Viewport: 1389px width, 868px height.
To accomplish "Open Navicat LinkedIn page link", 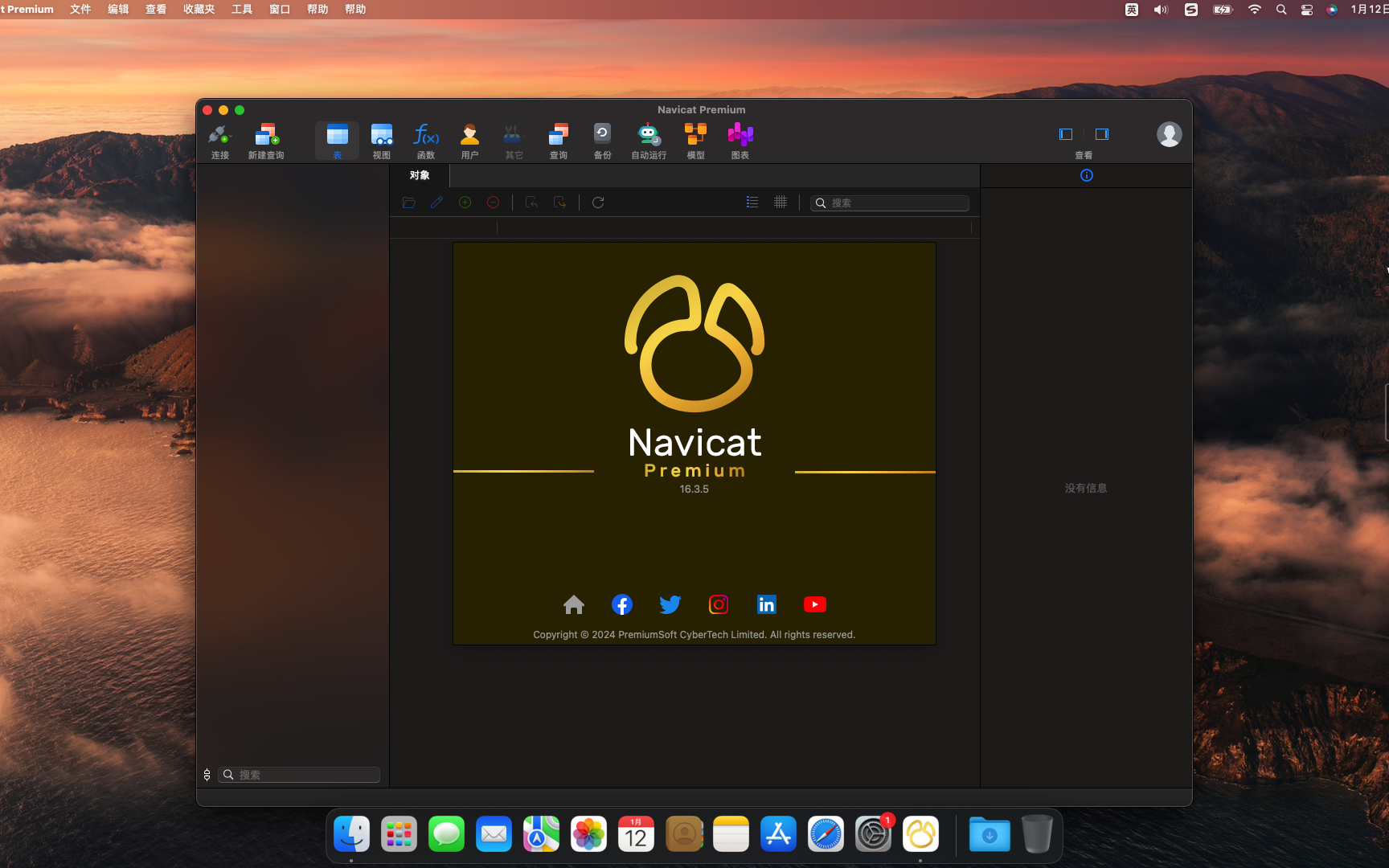I will [767, 604].
